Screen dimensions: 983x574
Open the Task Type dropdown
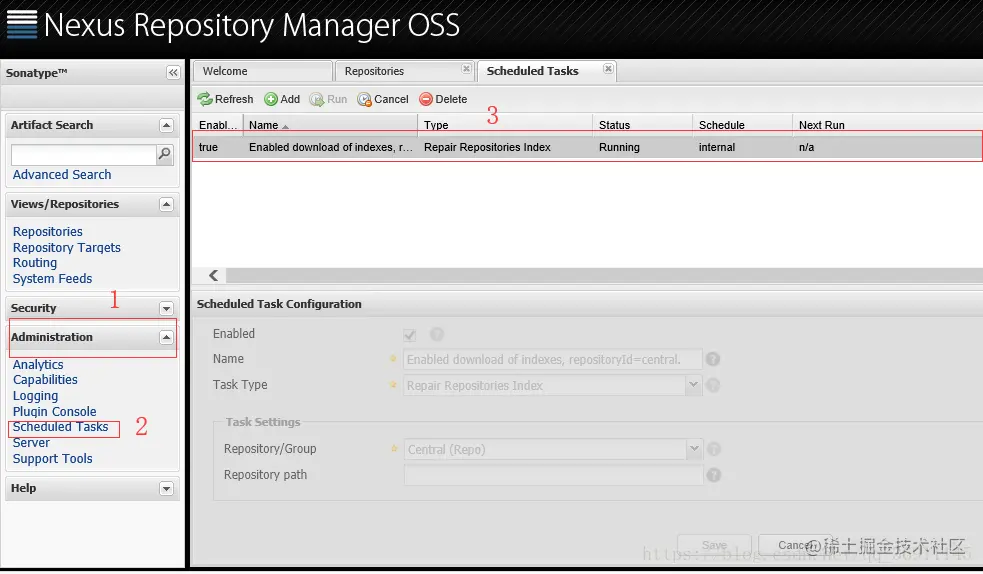694,385
